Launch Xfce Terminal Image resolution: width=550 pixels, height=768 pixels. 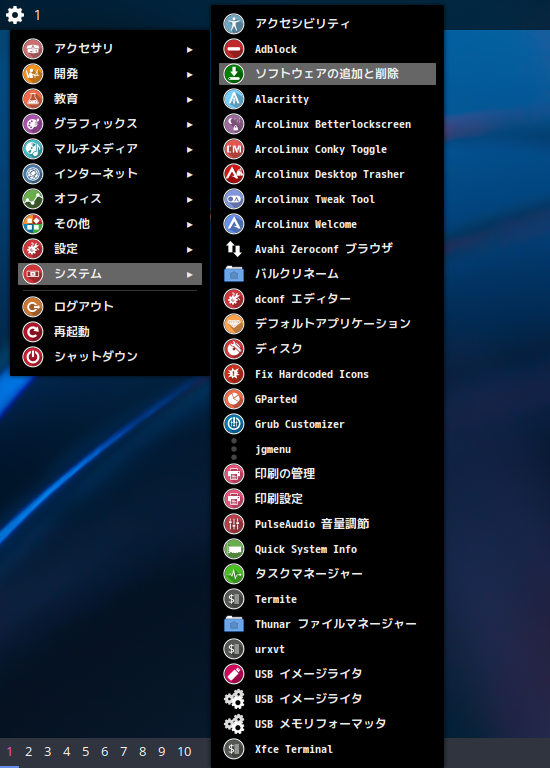[327, 748]
